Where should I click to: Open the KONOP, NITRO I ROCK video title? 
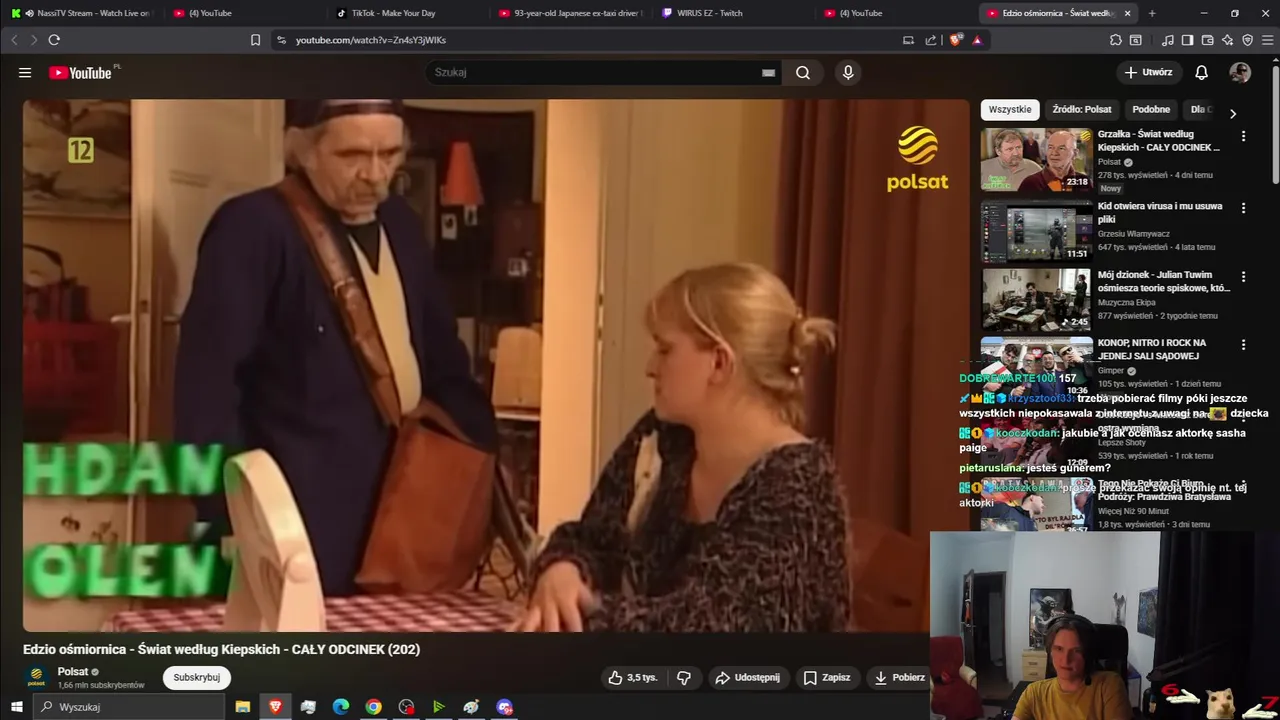click(1152, 349)
